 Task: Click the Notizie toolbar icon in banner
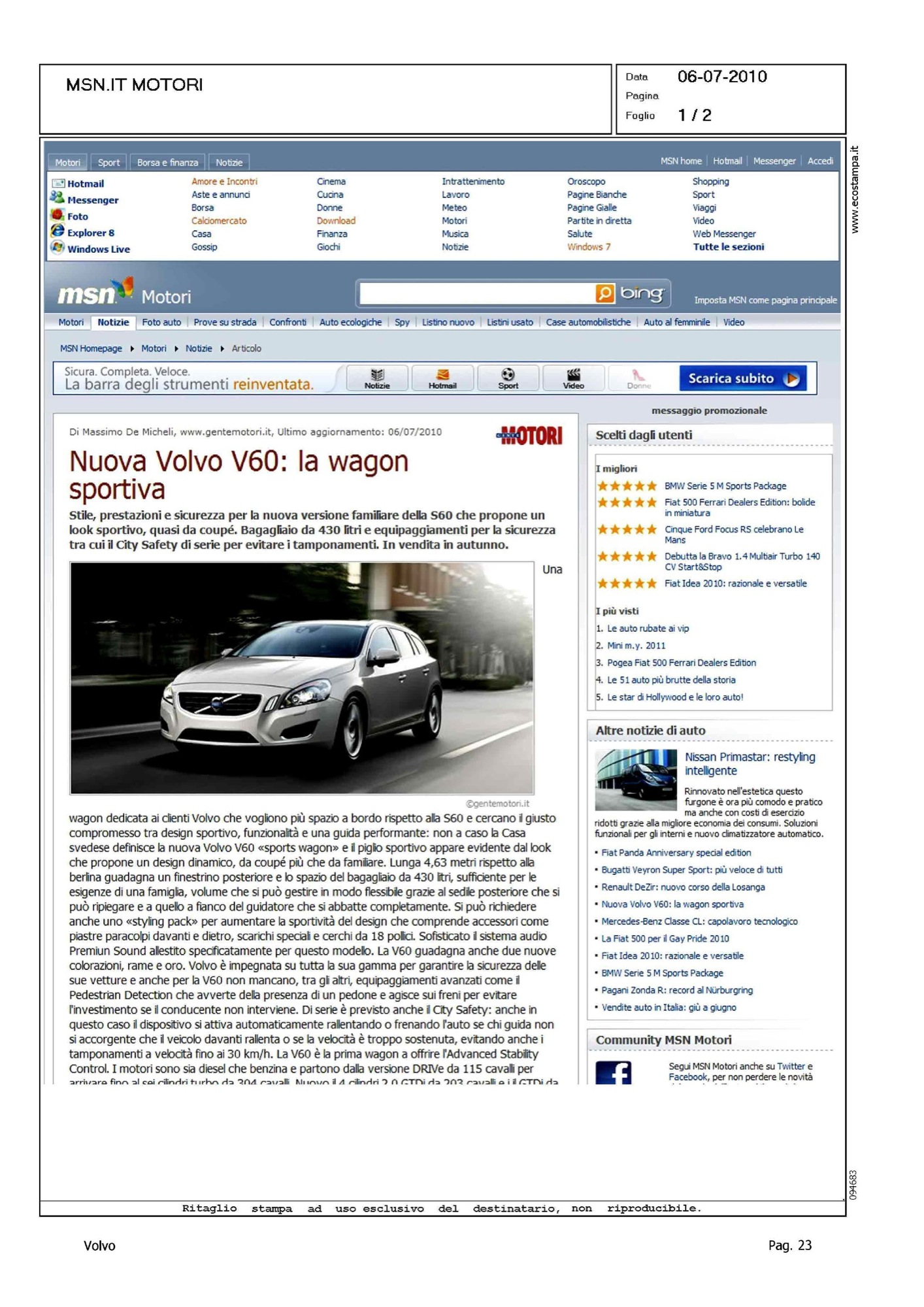click(x=377, y=378)
